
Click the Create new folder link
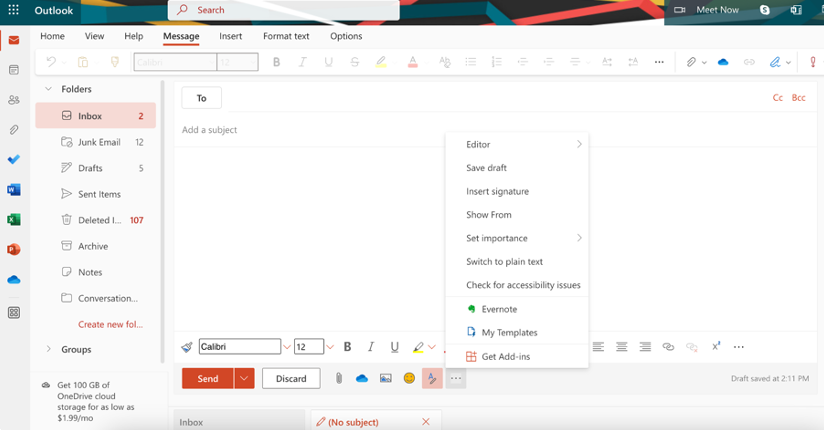tap(111, 324)
